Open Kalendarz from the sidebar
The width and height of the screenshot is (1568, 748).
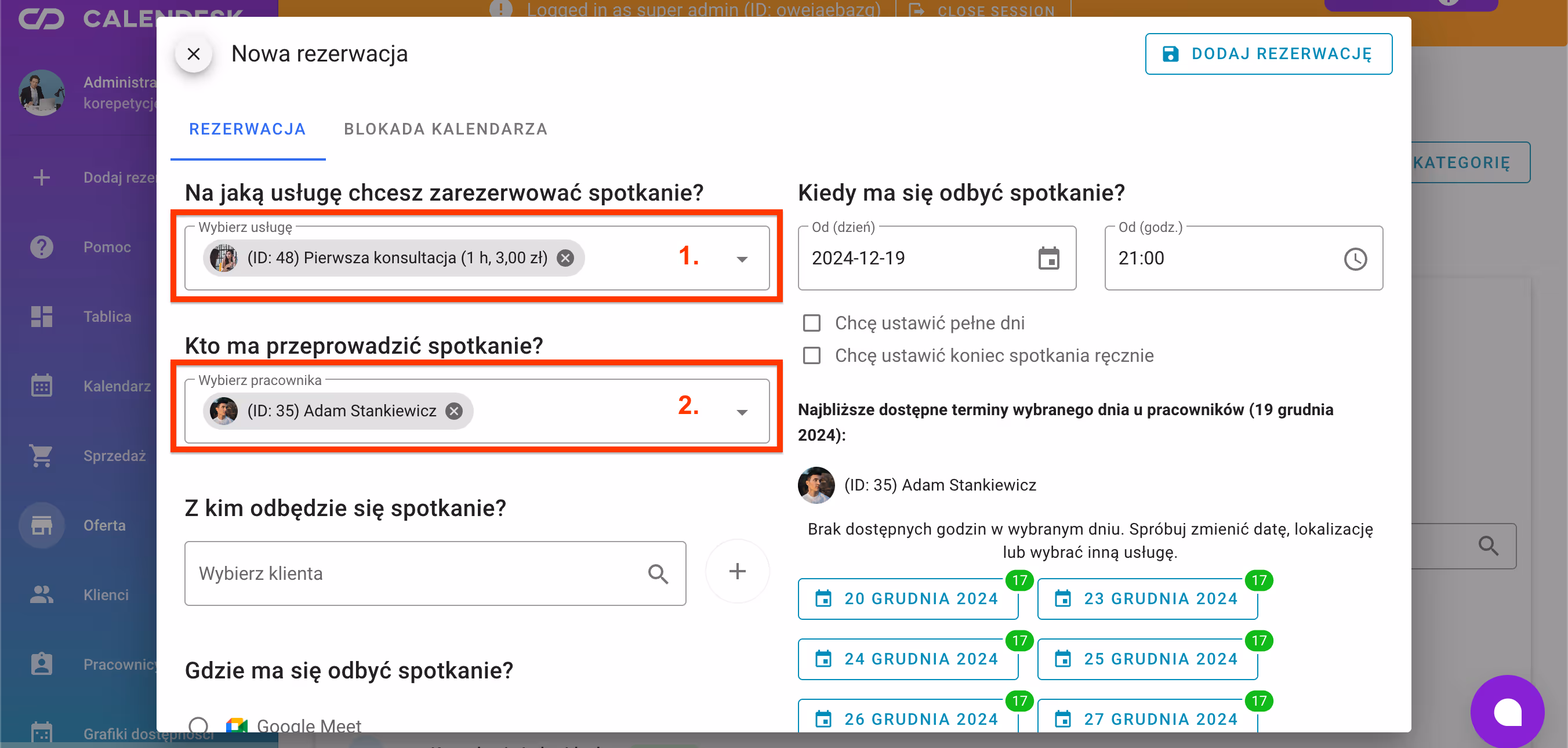41,385
